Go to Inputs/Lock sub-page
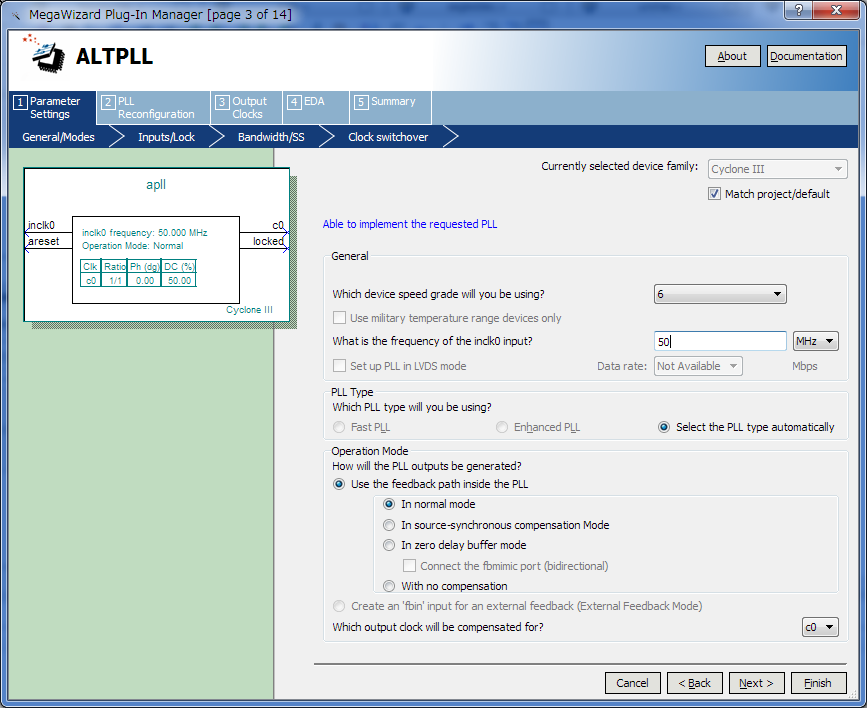867x708 pixels. tap(166, 137)
